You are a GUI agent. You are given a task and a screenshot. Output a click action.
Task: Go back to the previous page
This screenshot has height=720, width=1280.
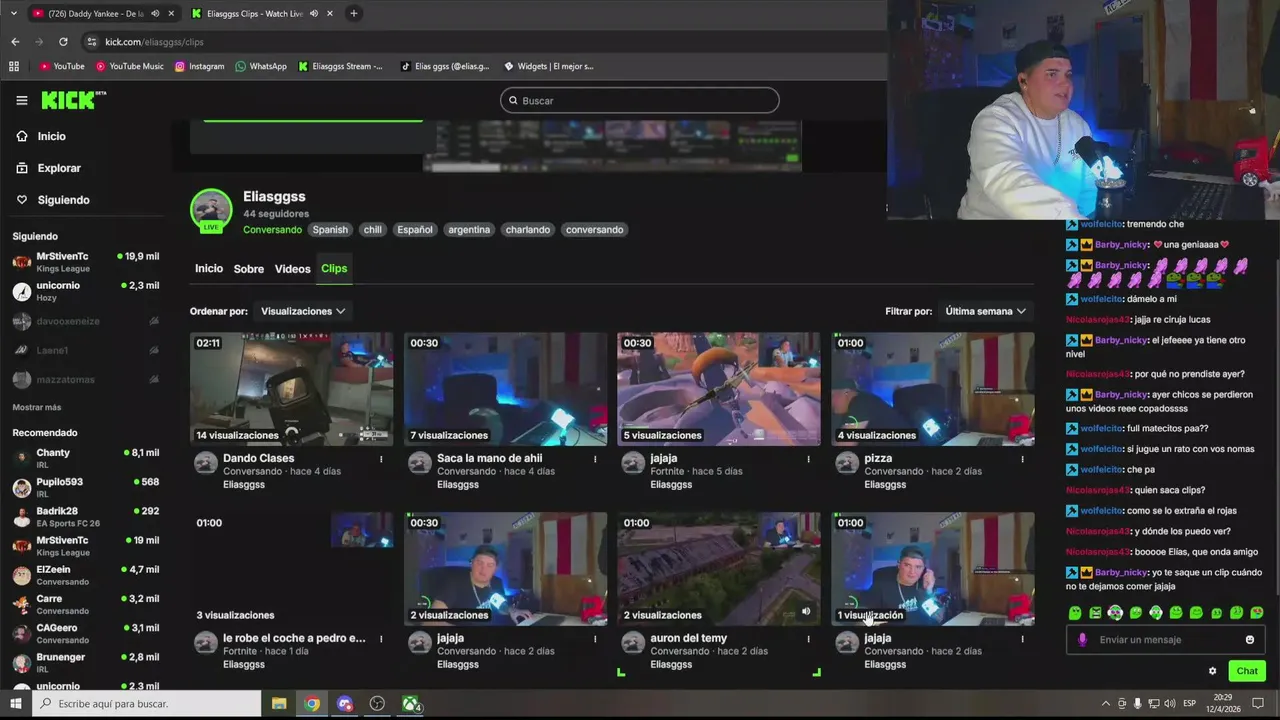click(x=15, y=42)
